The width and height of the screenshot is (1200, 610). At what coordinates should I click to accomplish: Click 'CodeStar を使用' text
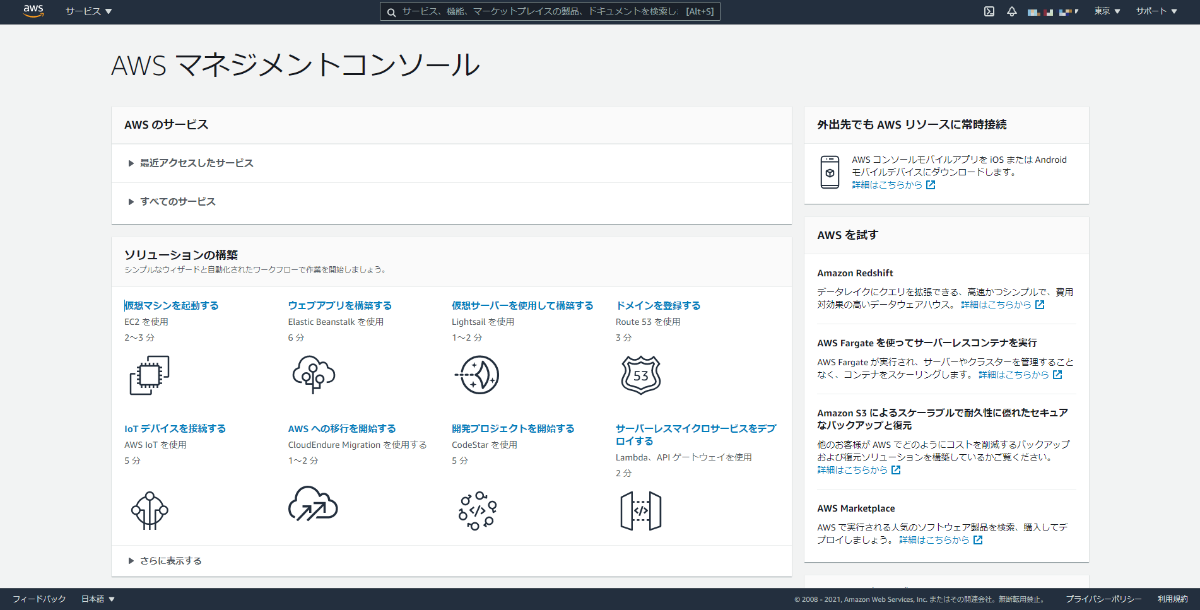485,445
